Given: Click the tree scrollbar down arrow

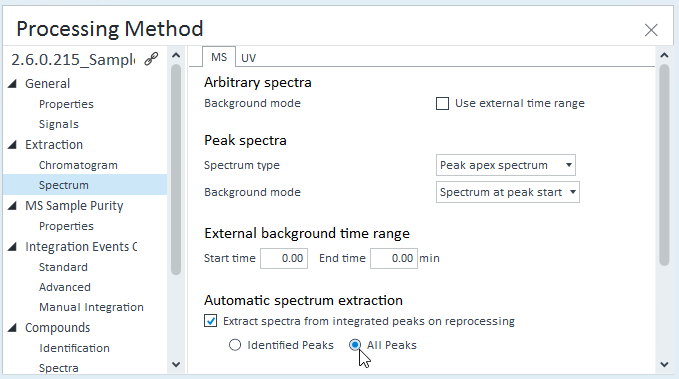Looking at the screenshot, I should (176, 364).
